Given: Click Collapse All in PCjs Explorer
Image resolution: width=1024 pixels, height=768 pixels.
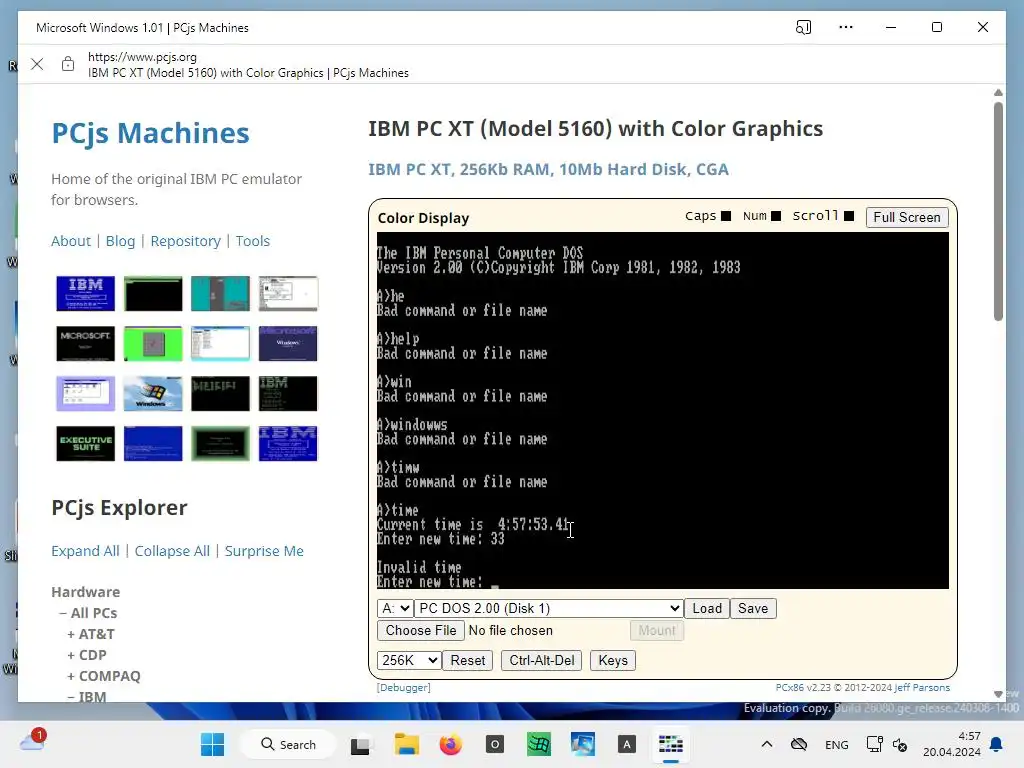Looking at the screenshot, I should [172, 551].
